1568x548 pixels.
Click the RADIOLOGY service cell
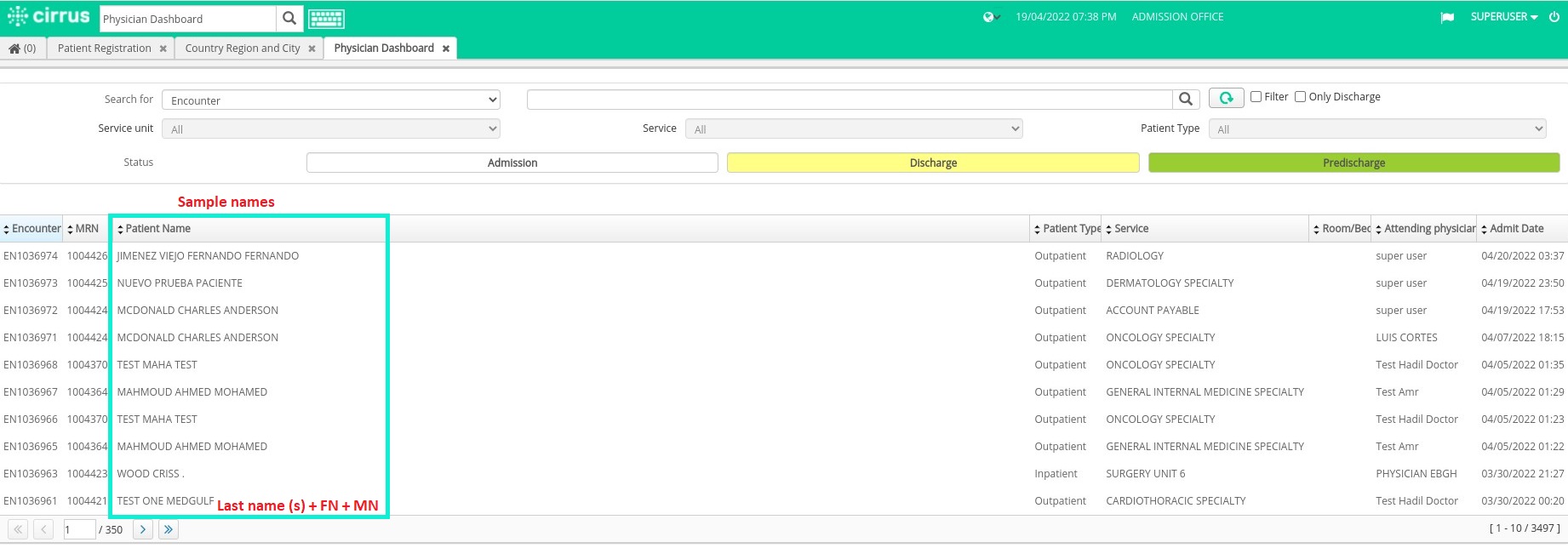1135,256
